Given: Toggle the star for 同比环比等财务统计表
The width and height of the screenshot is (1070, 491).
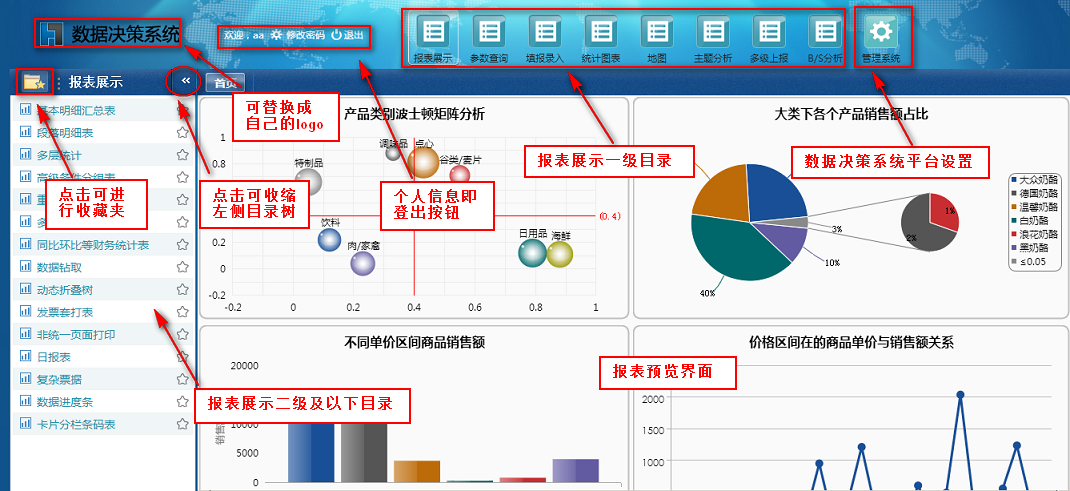Looking at the screenshot, I should click(x=182, y=244).
